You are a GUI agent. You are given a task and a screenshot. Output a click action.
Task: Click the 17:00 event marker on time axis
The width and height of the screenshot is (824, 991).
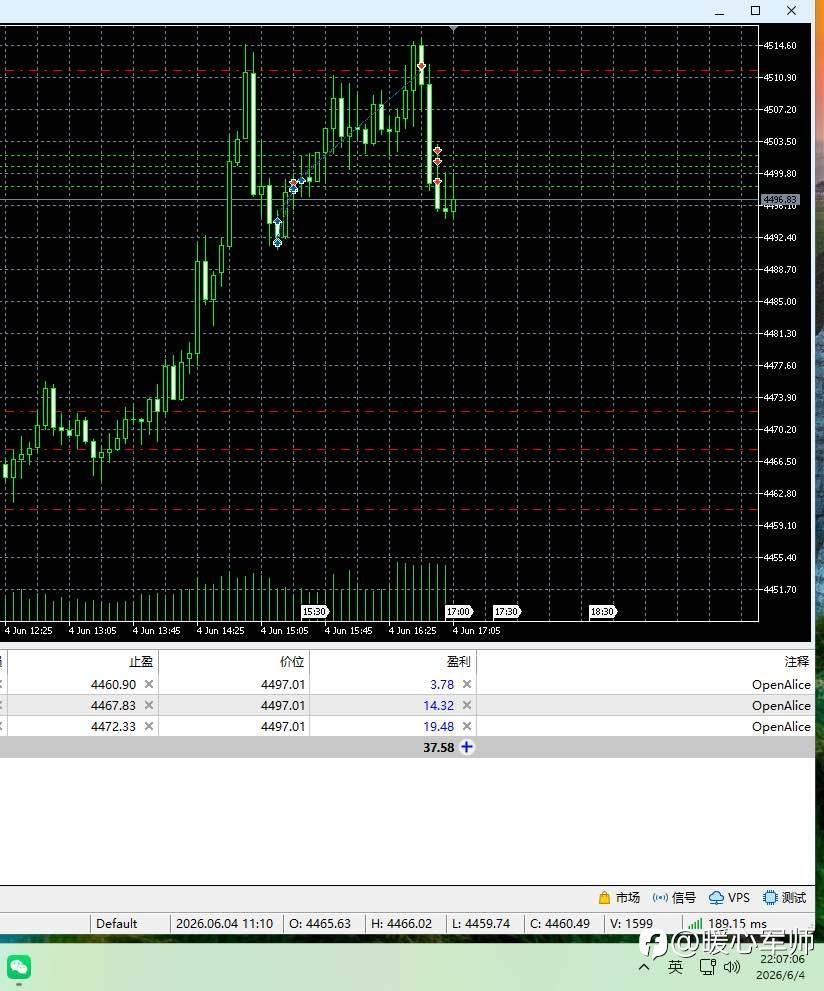(459, 612)
